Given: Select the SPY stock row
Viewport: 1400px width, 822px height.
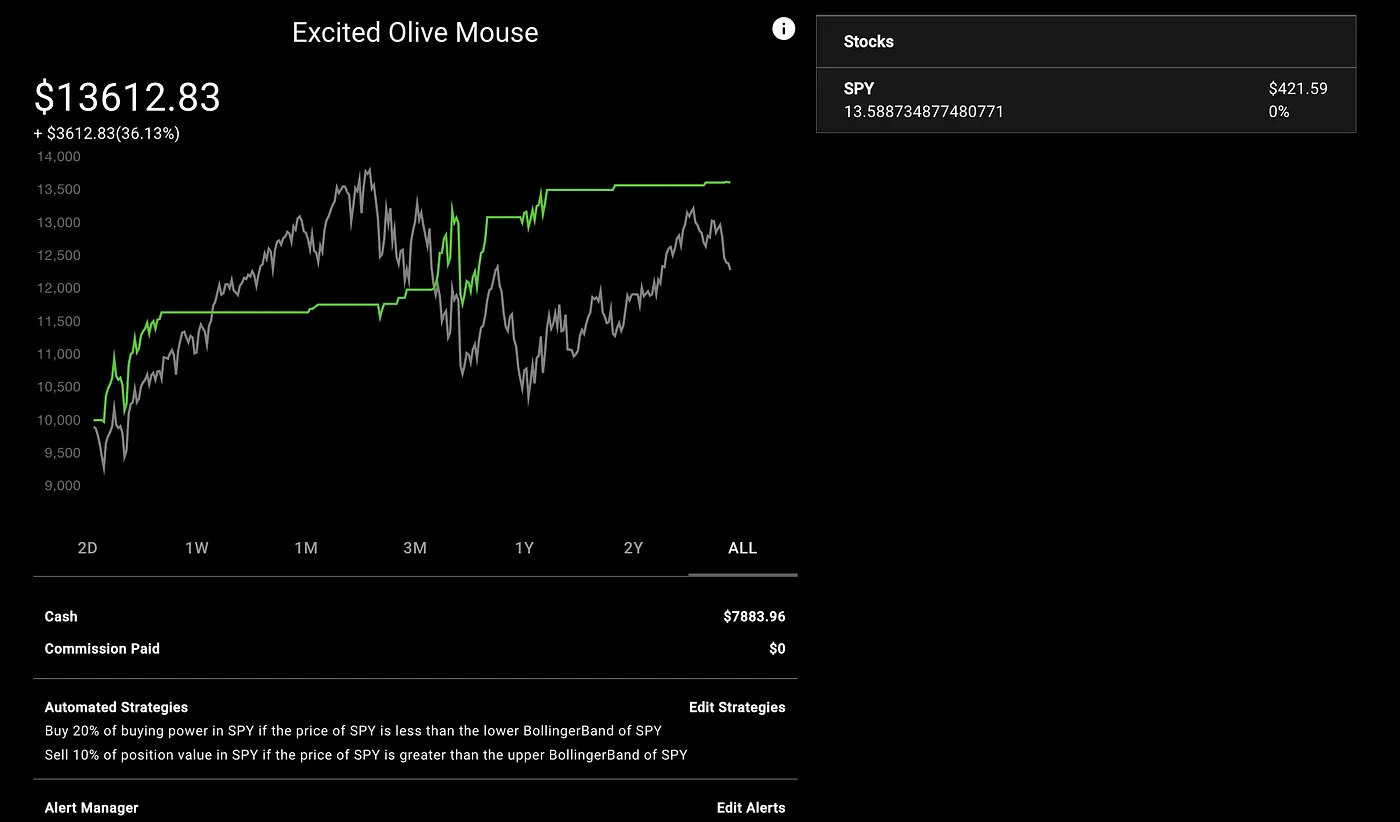Looking at the screenshot, I should pos(1086,100).
